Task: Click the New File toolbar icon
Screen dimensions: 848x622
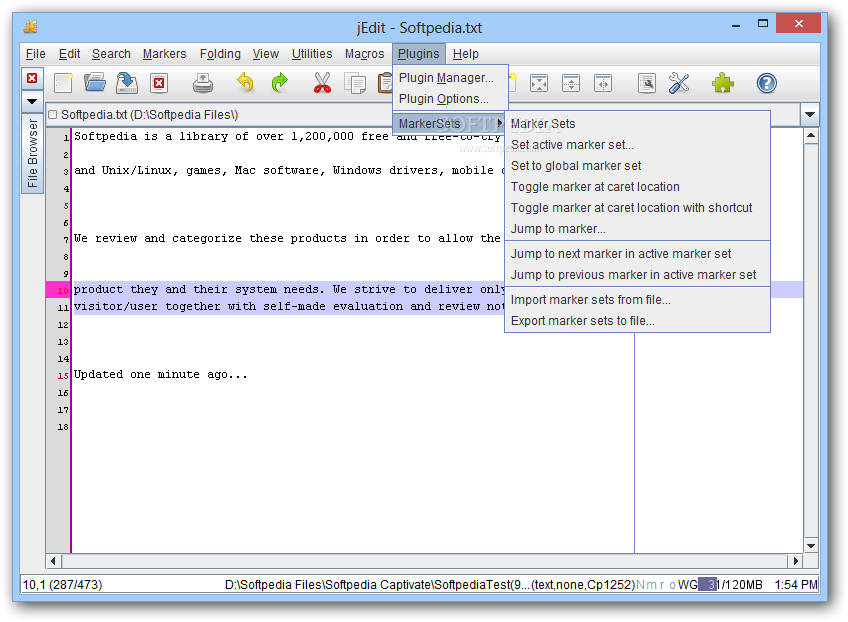Action: 63,83
